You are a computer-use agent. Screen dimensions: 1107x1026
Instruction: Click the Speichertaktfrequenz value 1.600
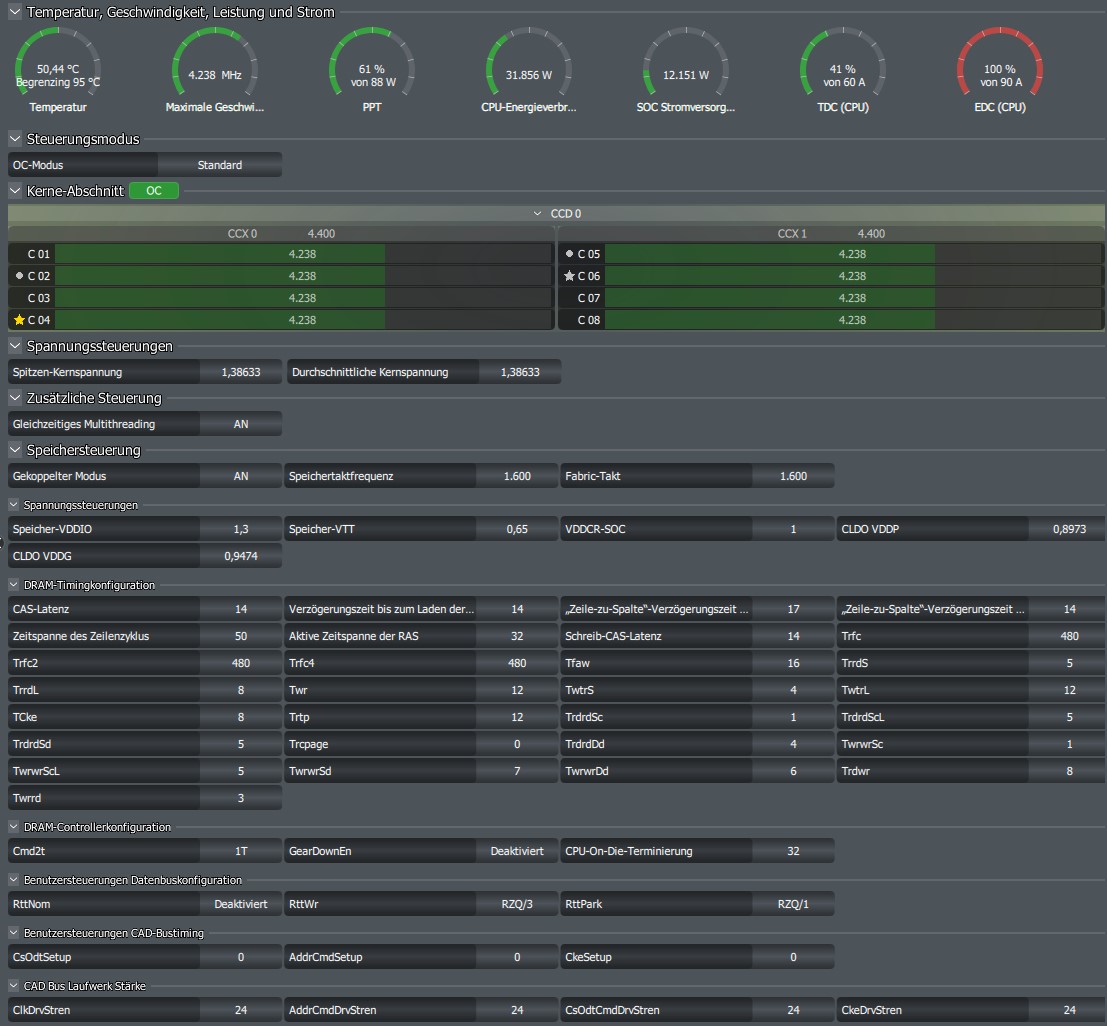[517, 476]
